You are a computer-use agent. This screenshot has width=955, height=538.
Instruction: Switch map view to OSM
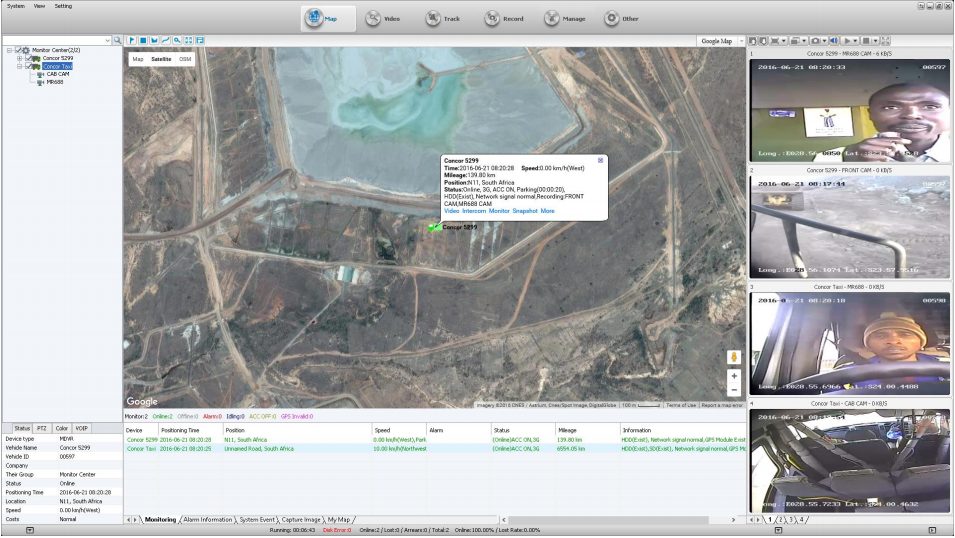point(185,59)
